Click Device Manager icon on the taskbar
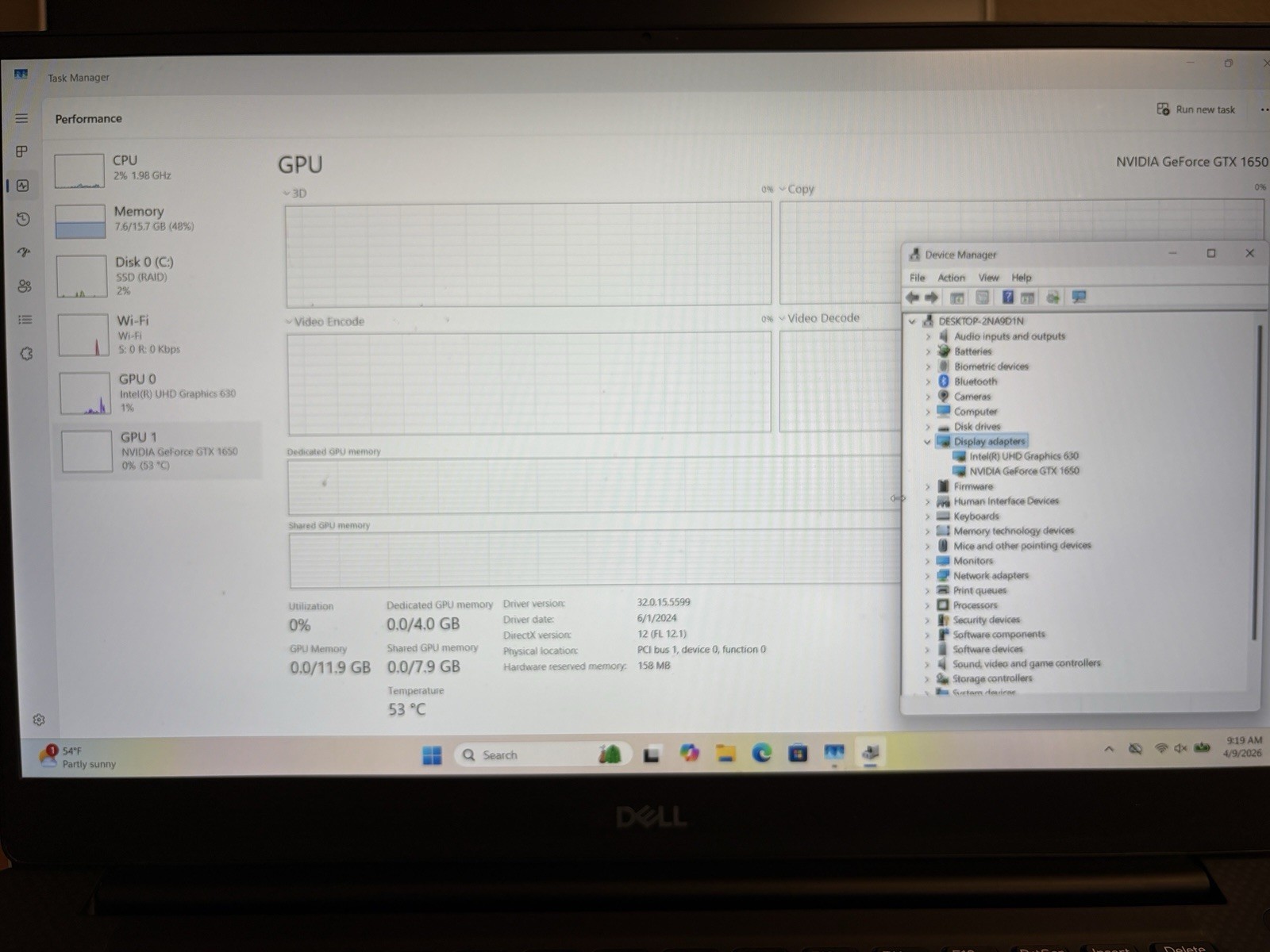1270x952 pixels. click(x=871, y=752)
